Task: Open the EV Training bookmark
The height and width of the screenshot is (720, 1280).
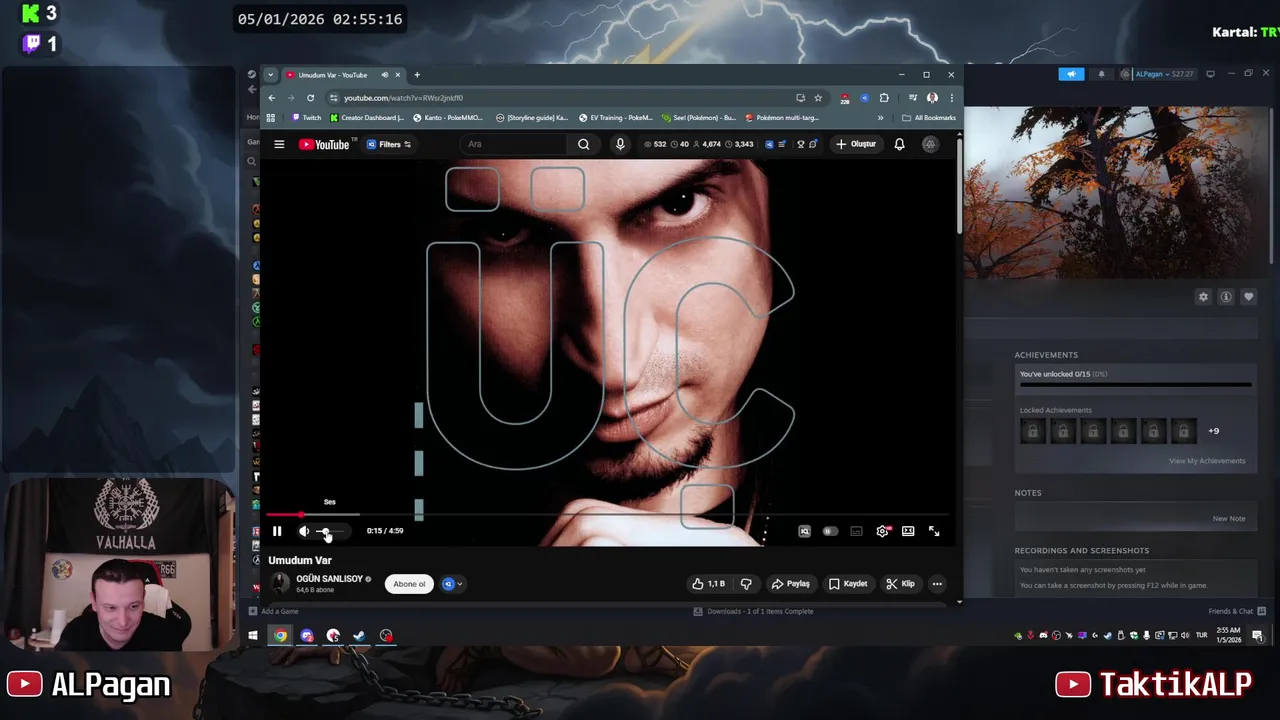Action: point(615,118)
